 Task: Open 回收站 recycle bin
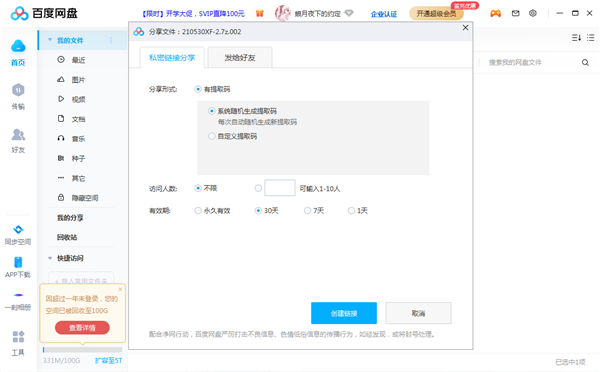point(67,237)
